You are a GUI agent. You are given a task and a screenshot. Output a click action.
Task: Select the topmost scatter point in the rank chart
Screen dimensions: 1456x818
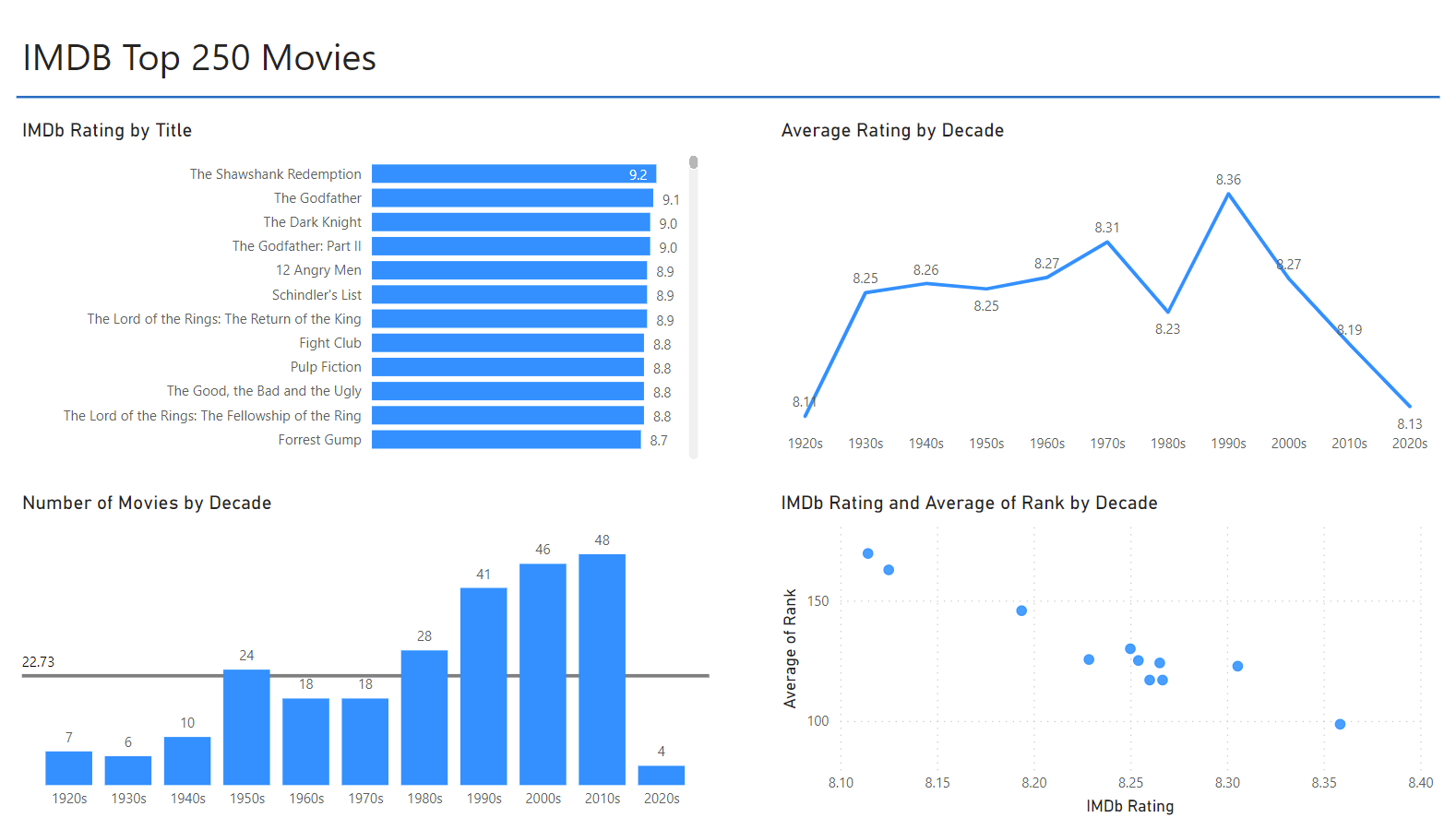[868, 553]
